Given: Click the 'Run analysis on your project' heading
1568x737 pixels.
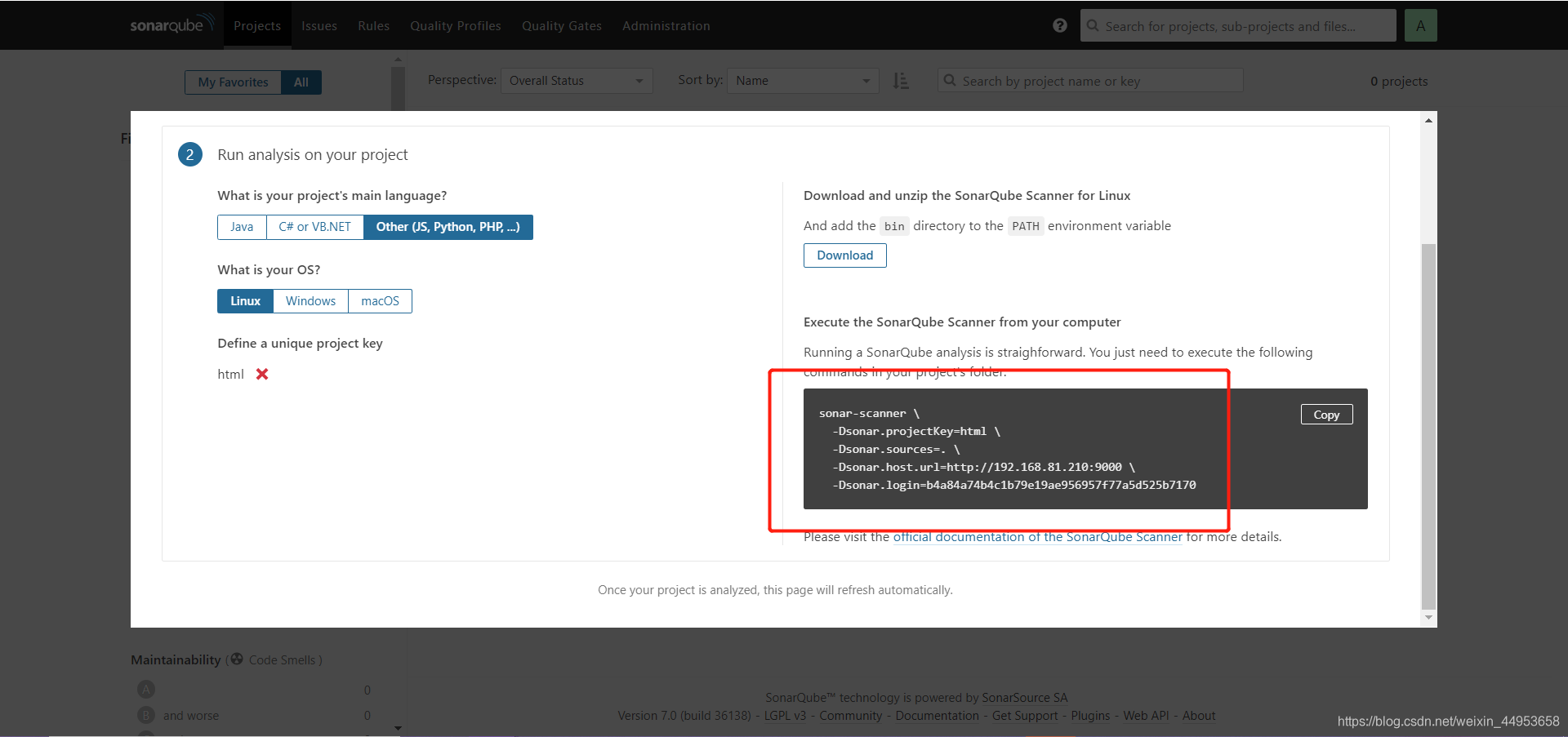Looking at the screenshot, I should 312,155.
